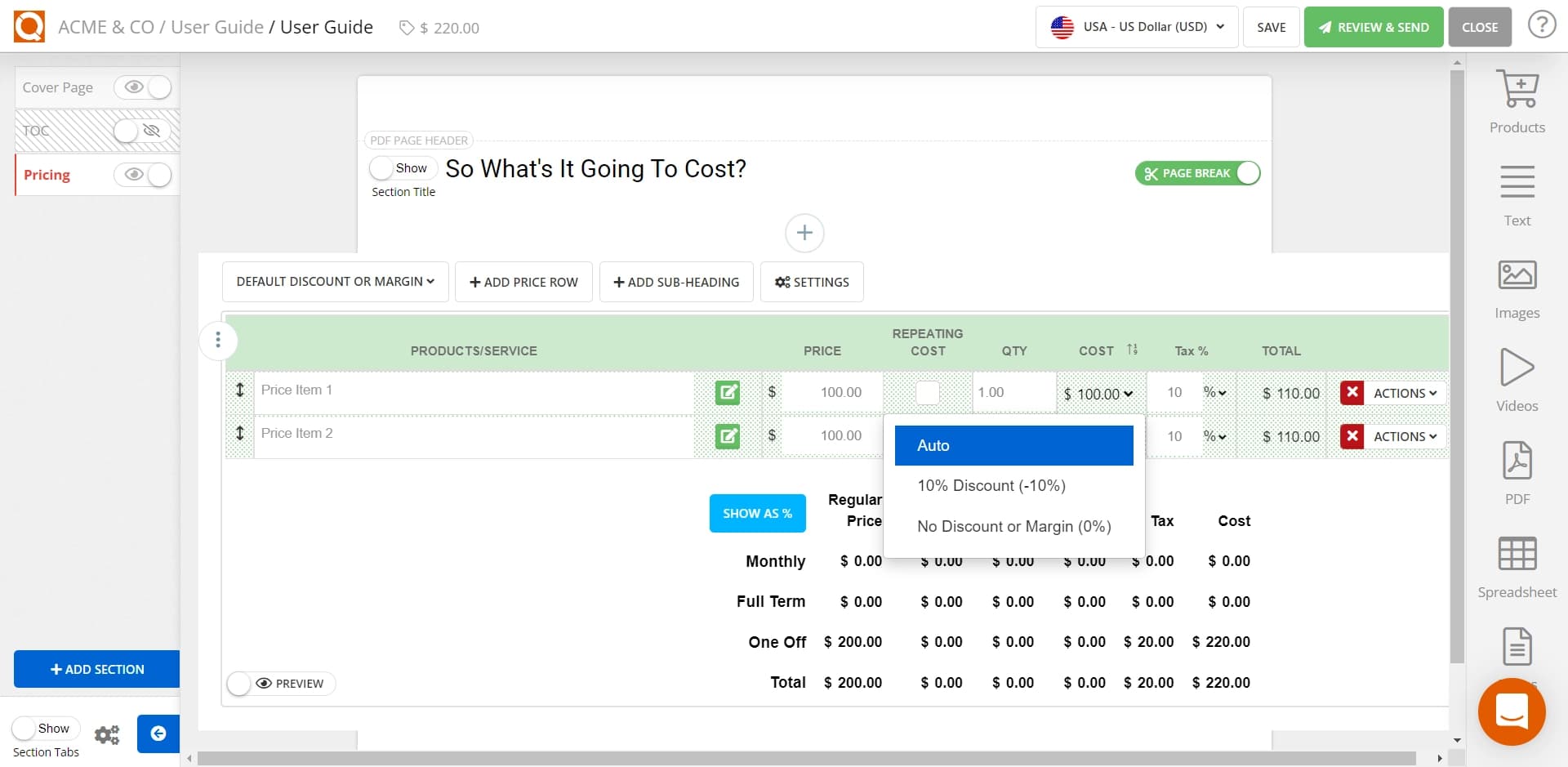Open the PDF embed tool
Screen dimensions: 1568x767
1517,471
